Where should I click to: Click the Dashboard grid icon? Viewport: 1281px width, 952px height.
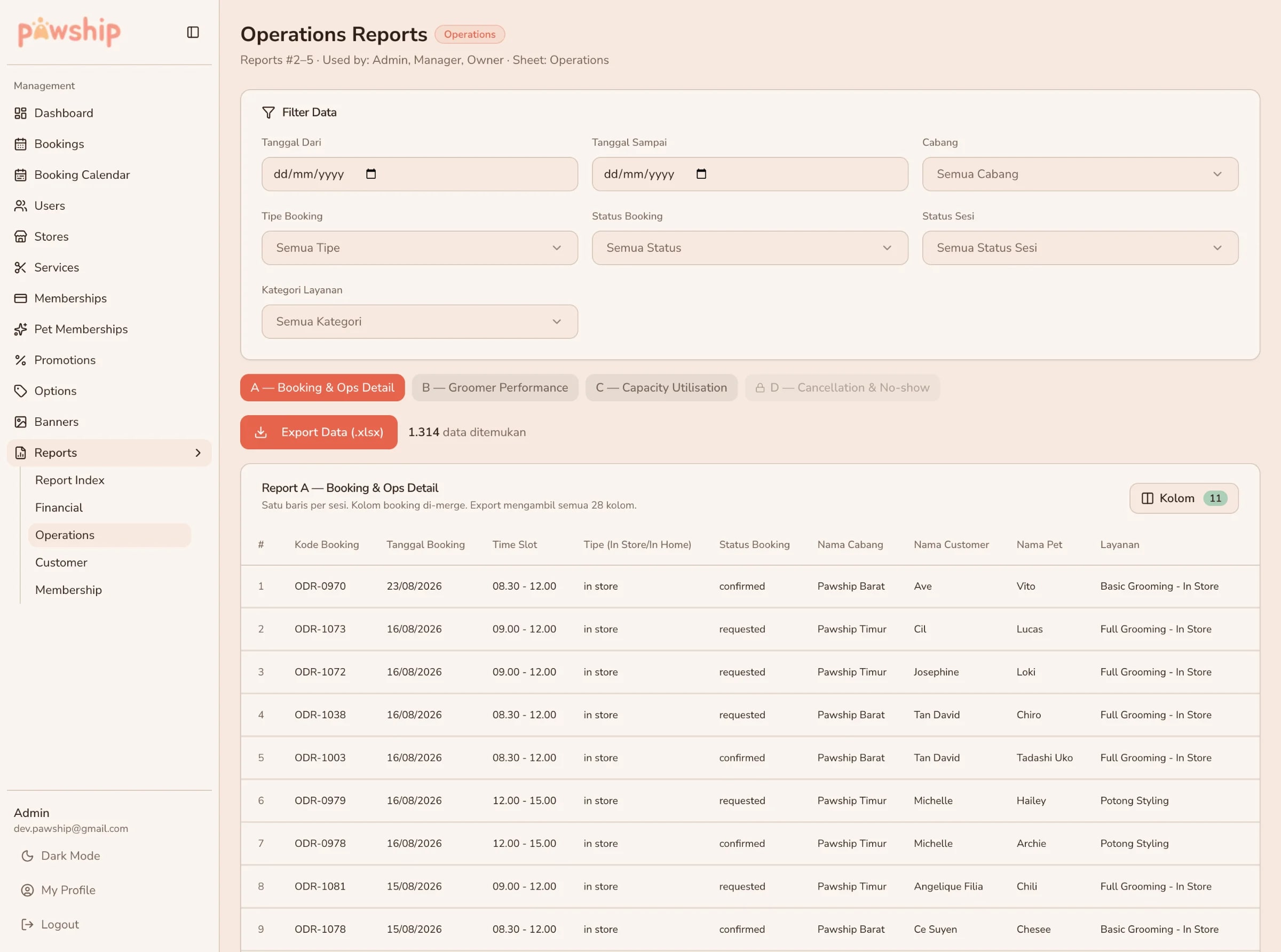tap(21, 113)
